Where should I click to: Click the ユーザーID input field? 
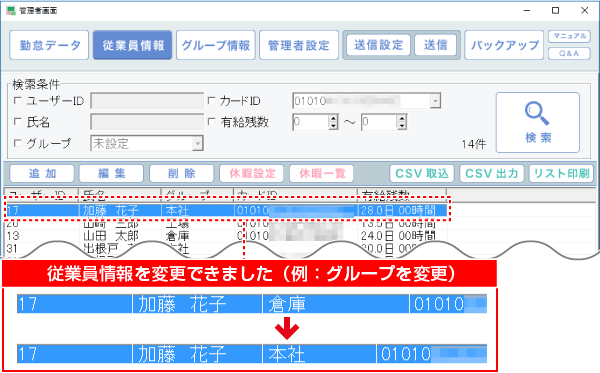tap(147, 101)
